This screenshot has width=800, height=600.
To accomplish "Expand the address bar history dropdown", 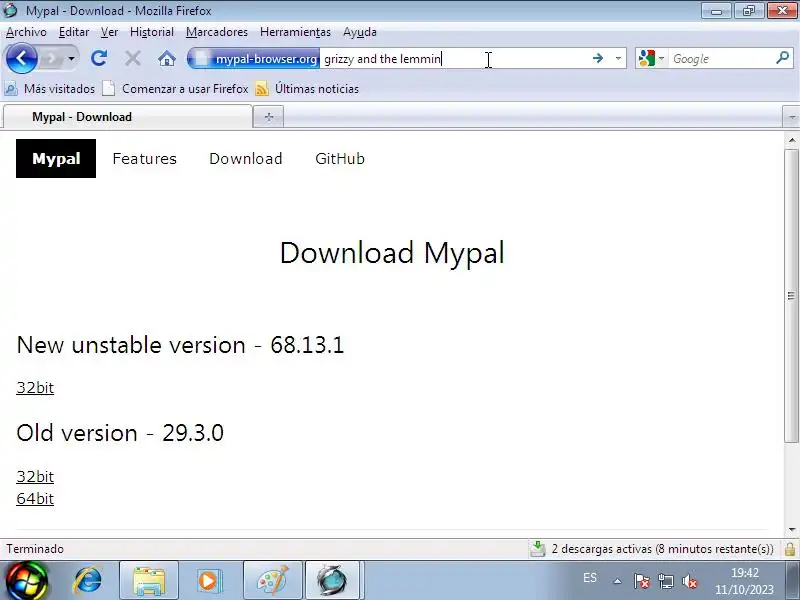I will [x=618, y=59].
